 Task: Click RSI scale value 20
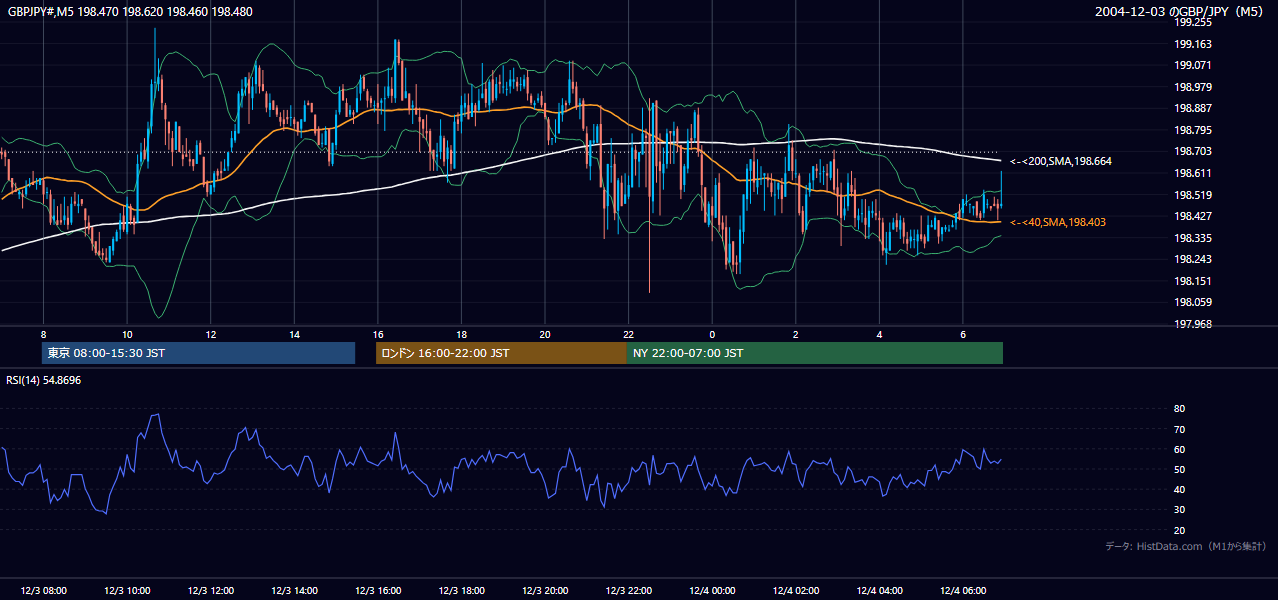click(x=1179, y=530)
